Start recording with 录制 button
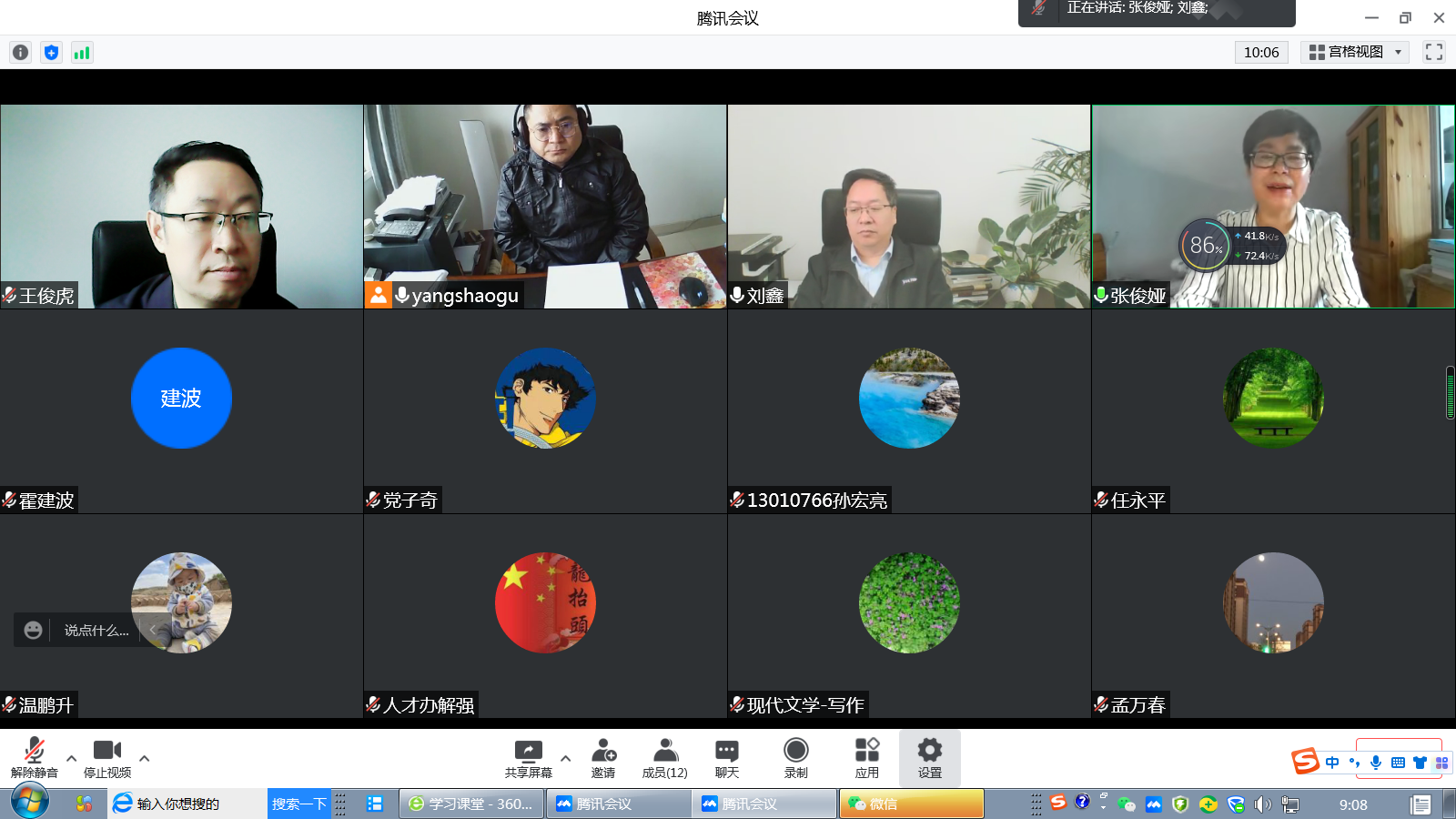The width and height of the screenshot is (1456, 819). click(x=795, y=757)
